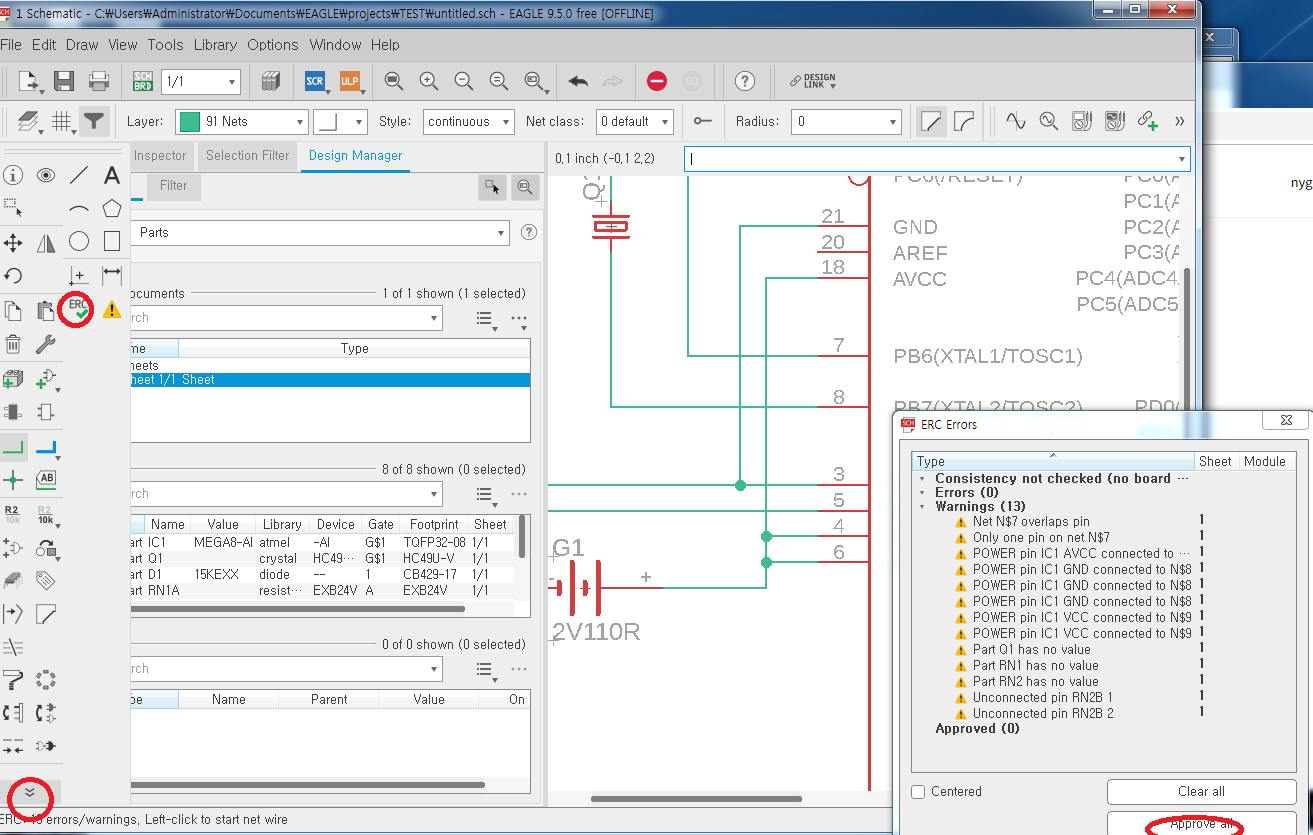Select the Change wrench tool

tap(46, 344)
